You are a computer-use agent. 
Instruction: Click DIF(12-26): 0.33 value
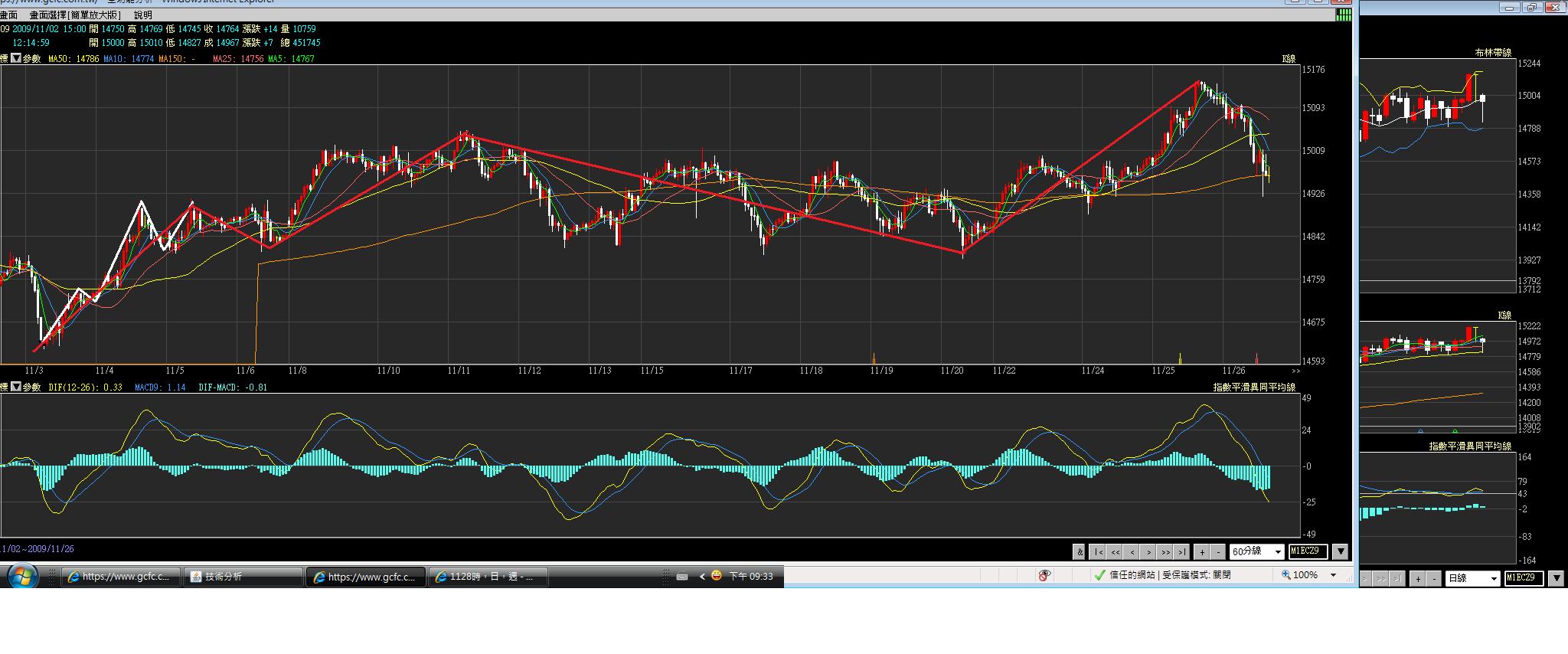coord(85,387)
